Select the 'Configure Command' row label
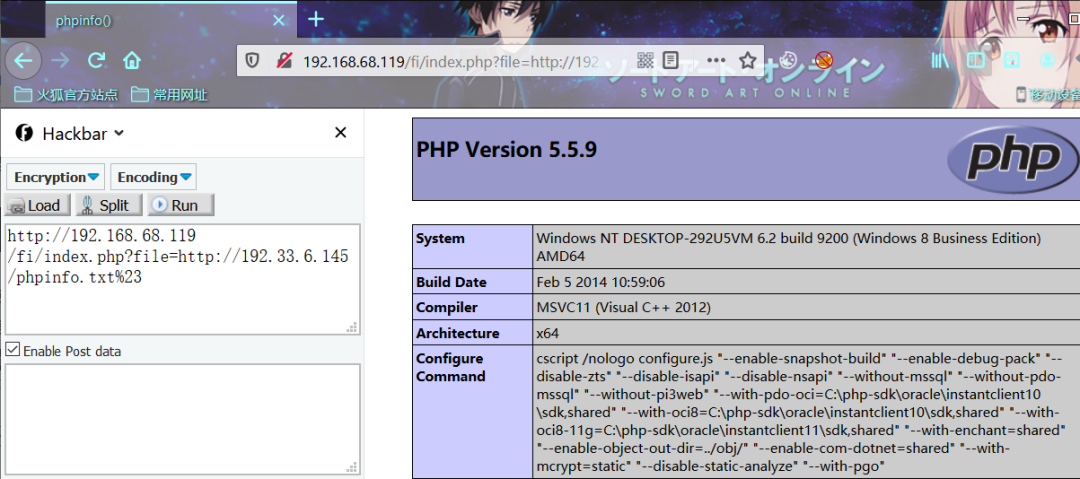 (450, 367)
